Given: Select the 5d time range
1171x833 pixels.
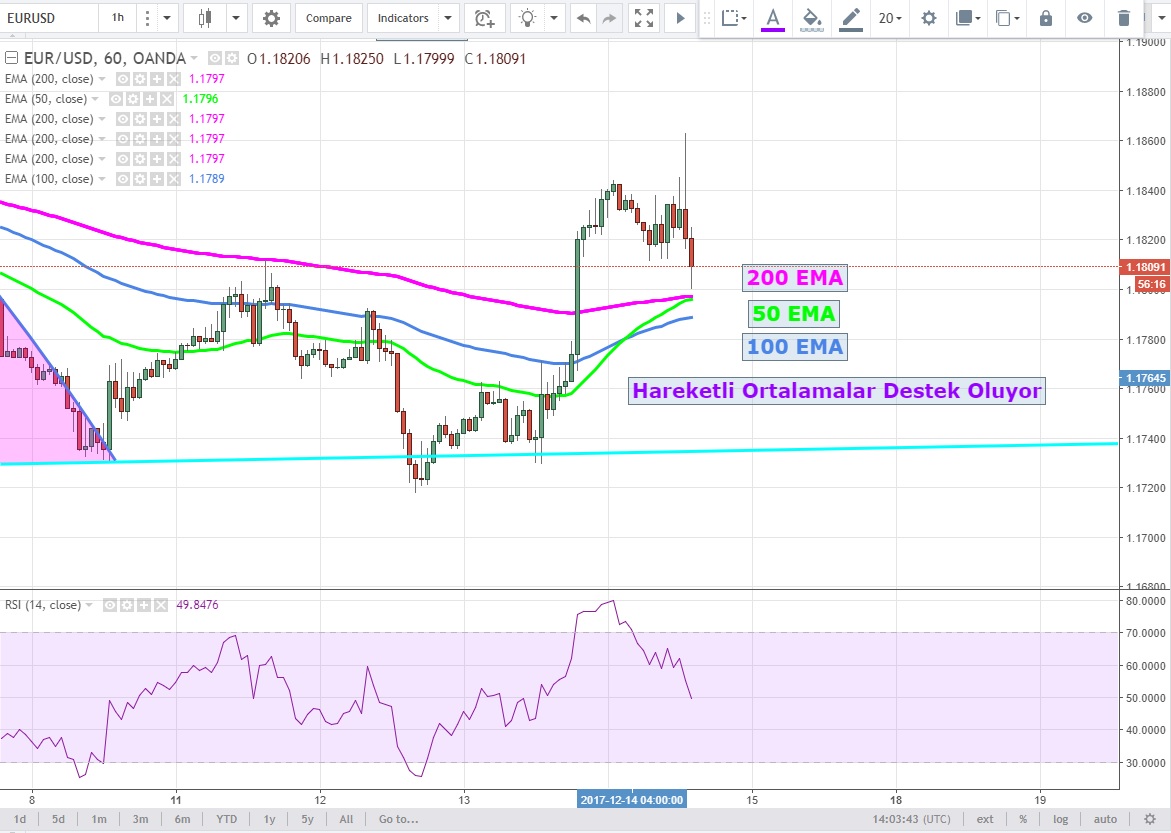Looking at the screenshot, I should tap(59, 819).
